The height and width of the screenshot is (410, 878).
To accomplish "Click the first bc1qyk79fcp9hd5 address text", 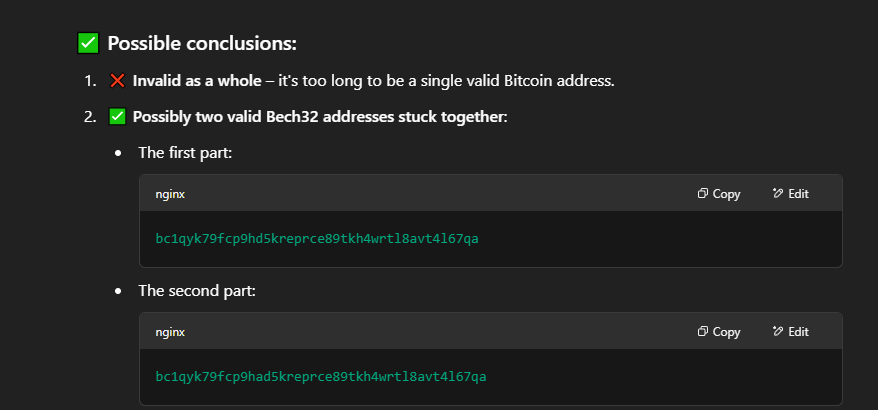I will pos(317,239).
